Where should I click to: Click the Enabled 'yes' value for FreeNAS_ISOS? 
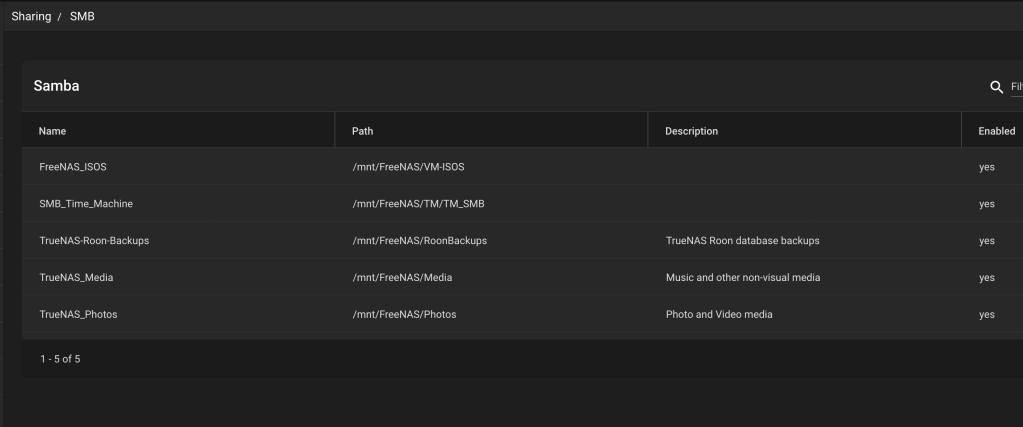(986, 167)
